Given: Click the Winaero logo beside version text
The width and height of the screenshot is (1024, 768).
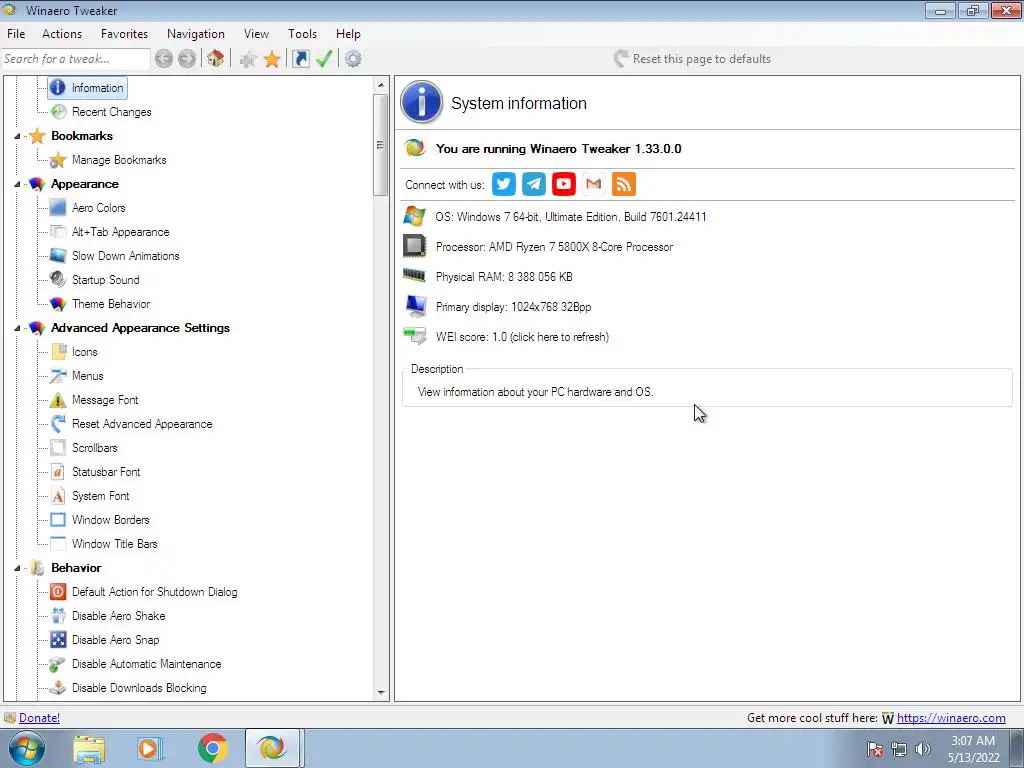Looking at the screenshot, I should pos(415,148).
